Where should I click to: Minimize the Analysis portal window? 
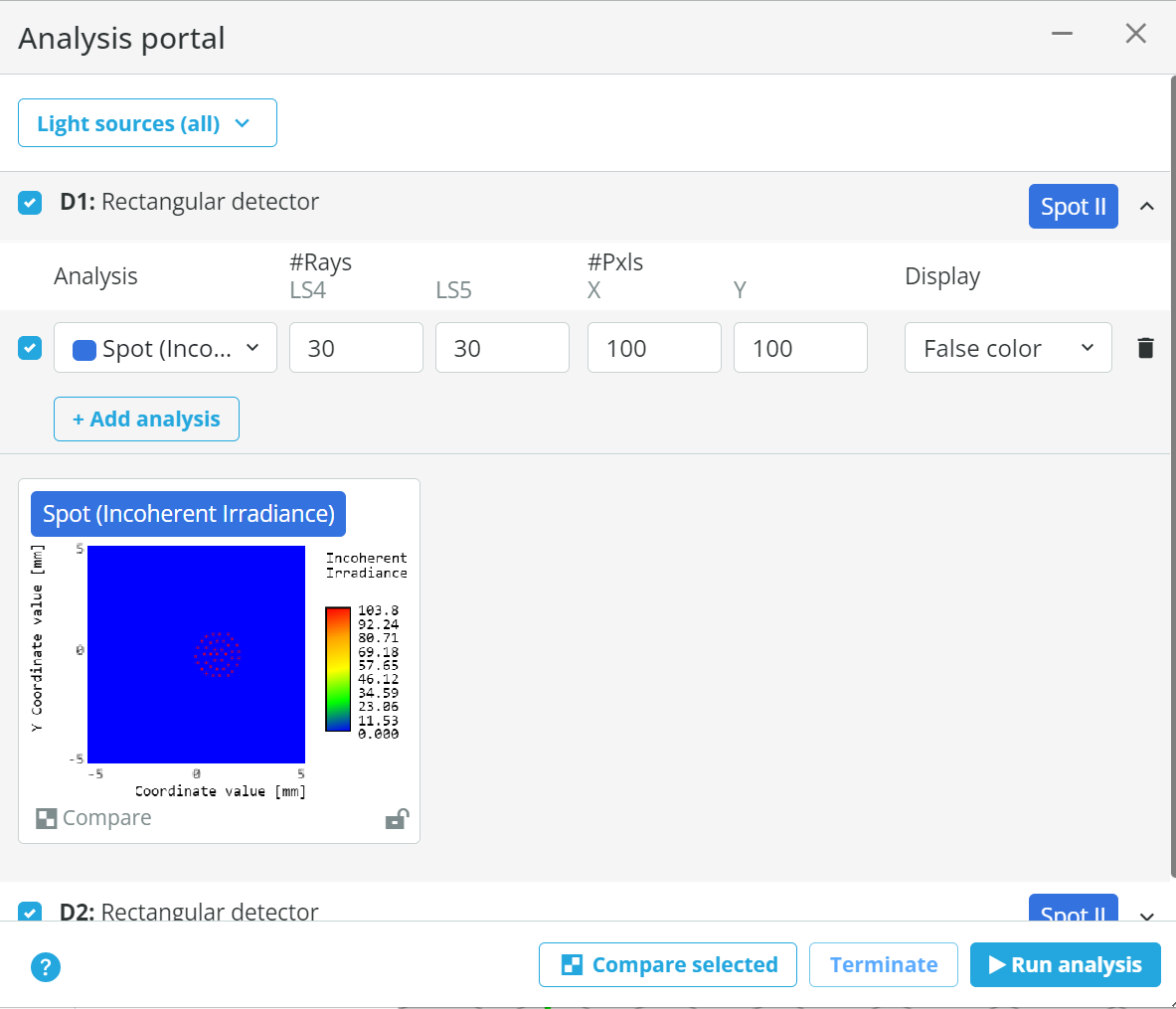tap(1062, 34)
